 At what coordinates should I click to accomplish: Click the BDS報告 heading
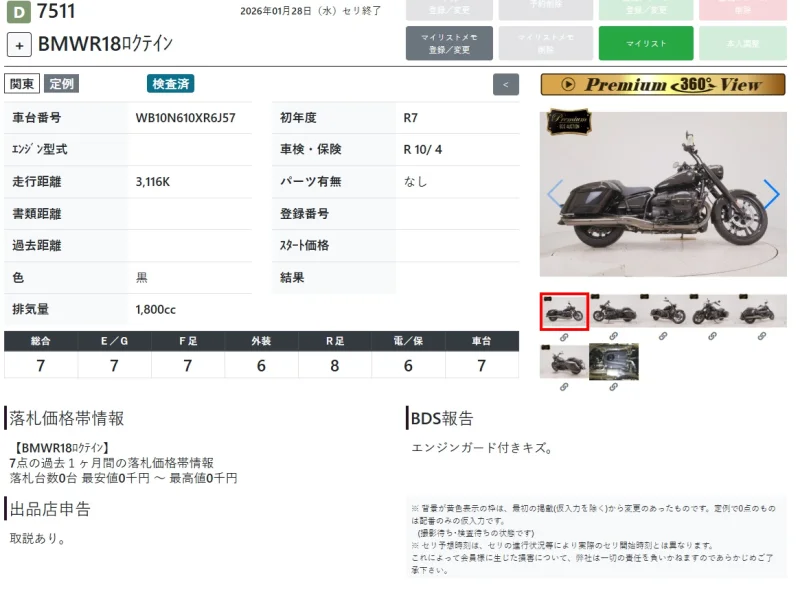tap(442, 418)
